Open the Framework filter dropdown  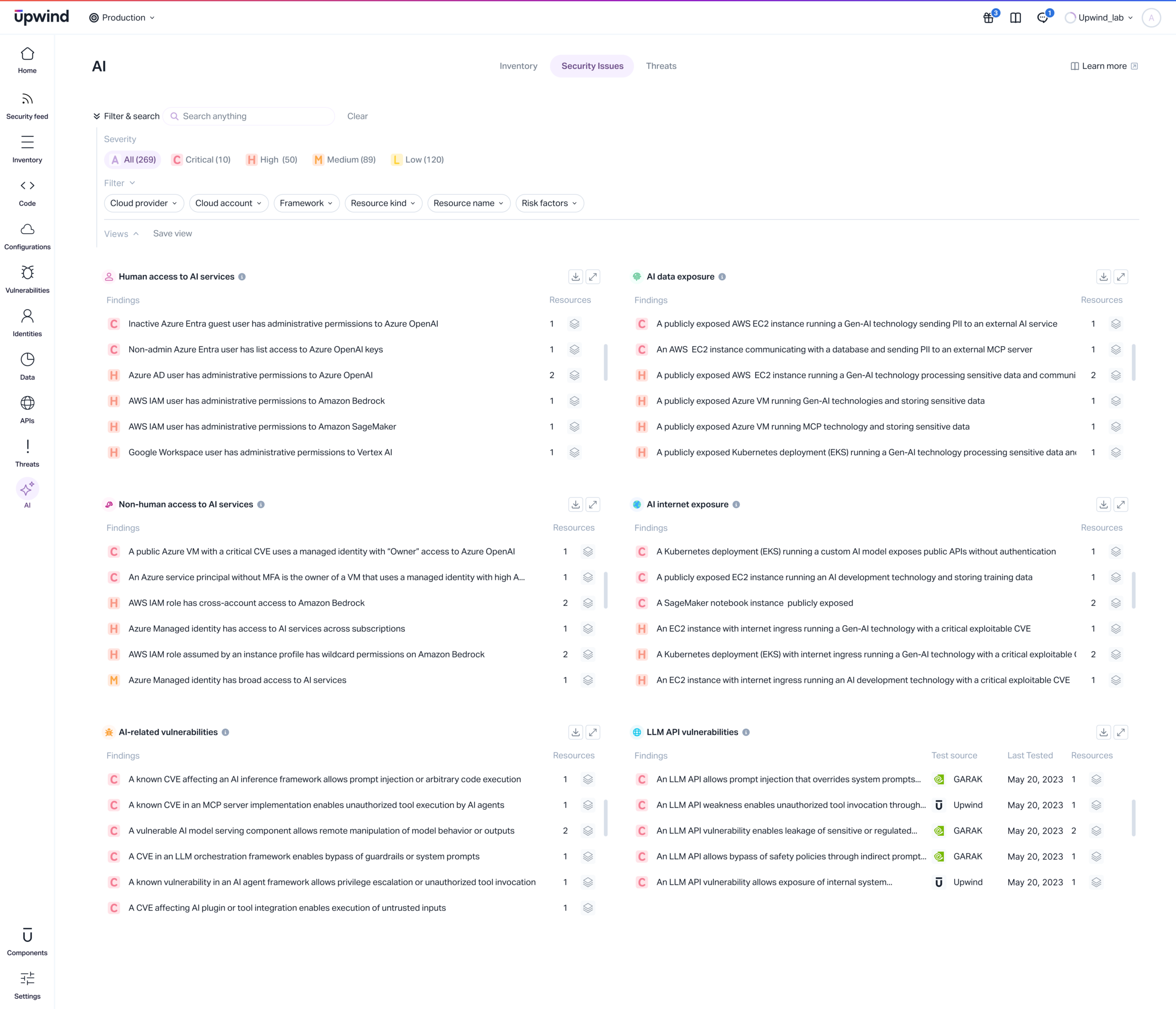306,203
